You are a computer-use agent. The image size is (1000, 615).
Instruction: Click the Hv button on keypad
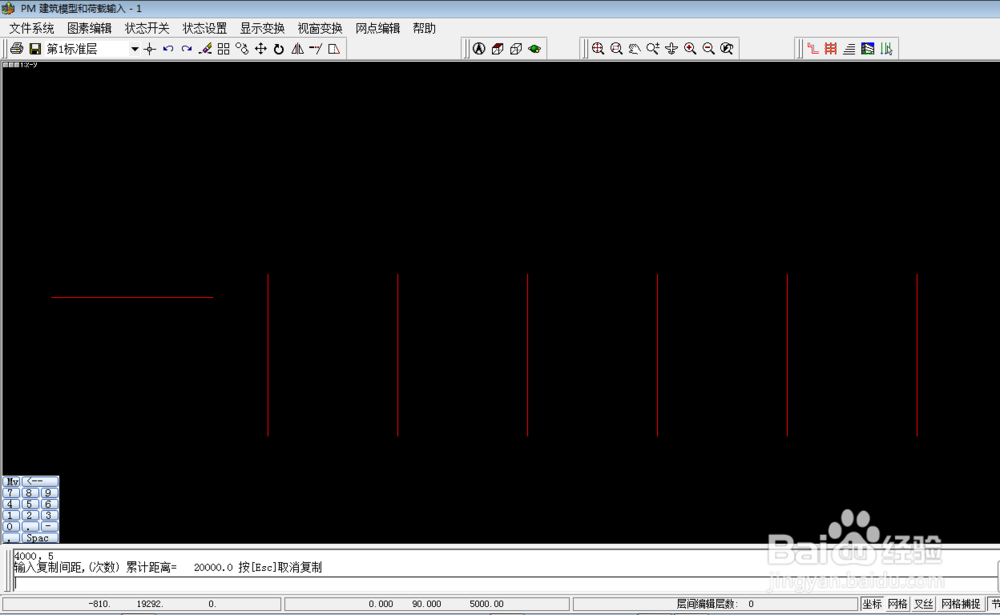point(12,481)
